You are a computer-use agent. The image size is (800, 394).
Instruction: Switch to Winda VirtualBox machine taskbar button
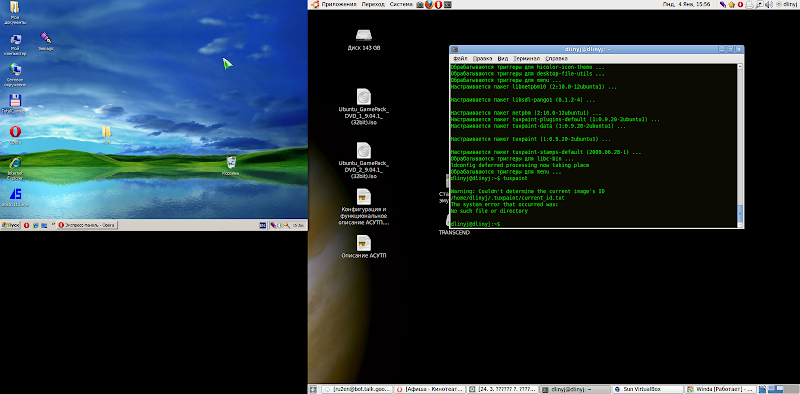coord(720,389)
